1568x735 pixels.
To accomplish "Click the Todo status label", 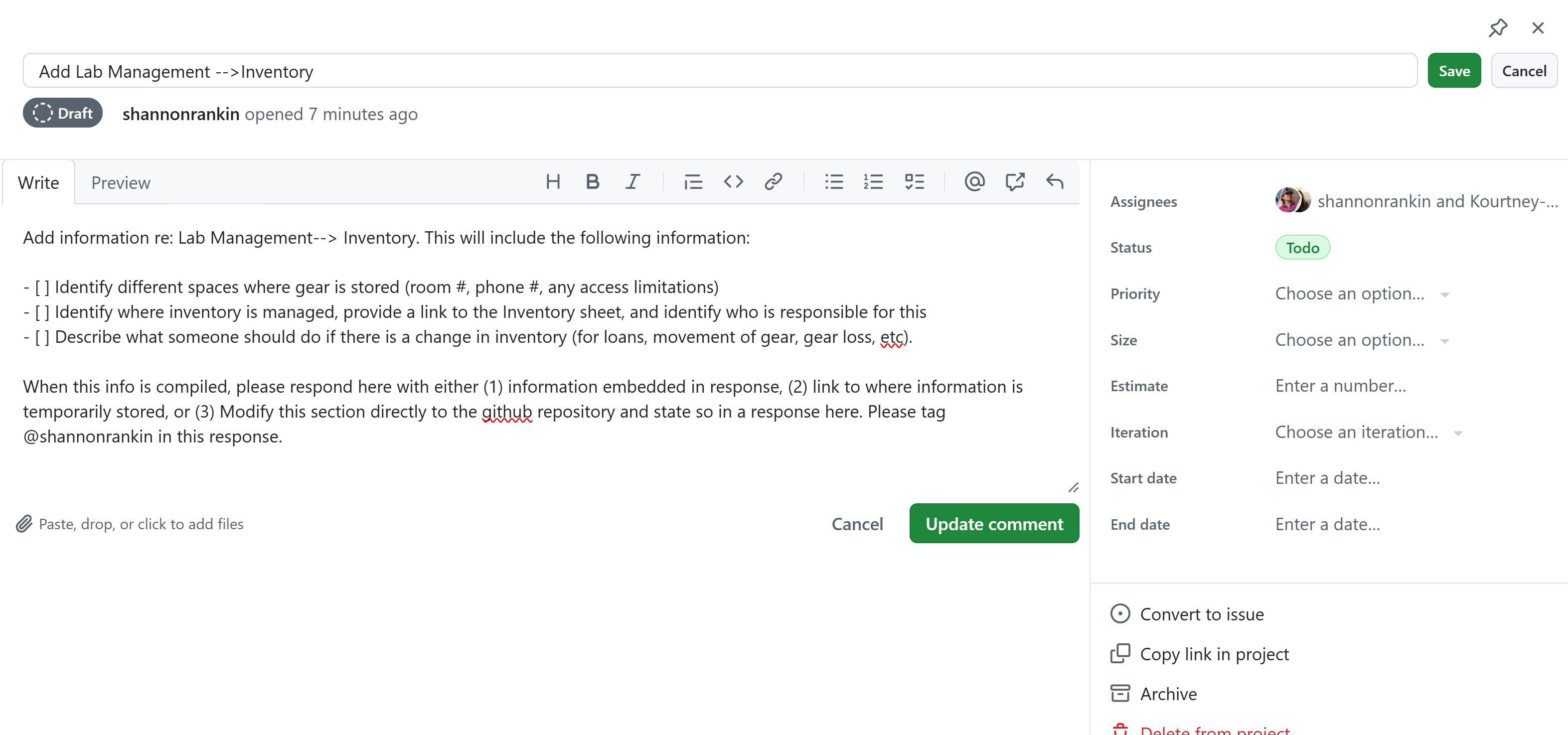I will pyautogui.click(x=1302, y=248).
